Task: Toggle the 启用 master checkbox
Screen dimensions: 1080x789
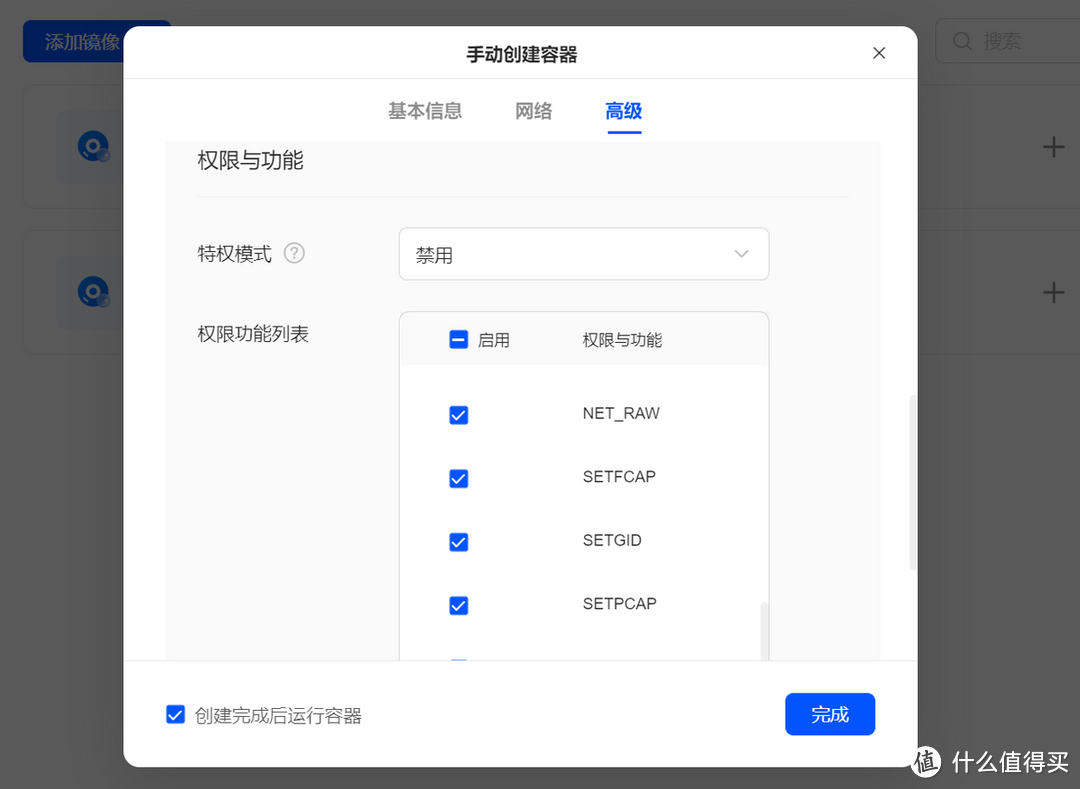Action: point(458,339)
